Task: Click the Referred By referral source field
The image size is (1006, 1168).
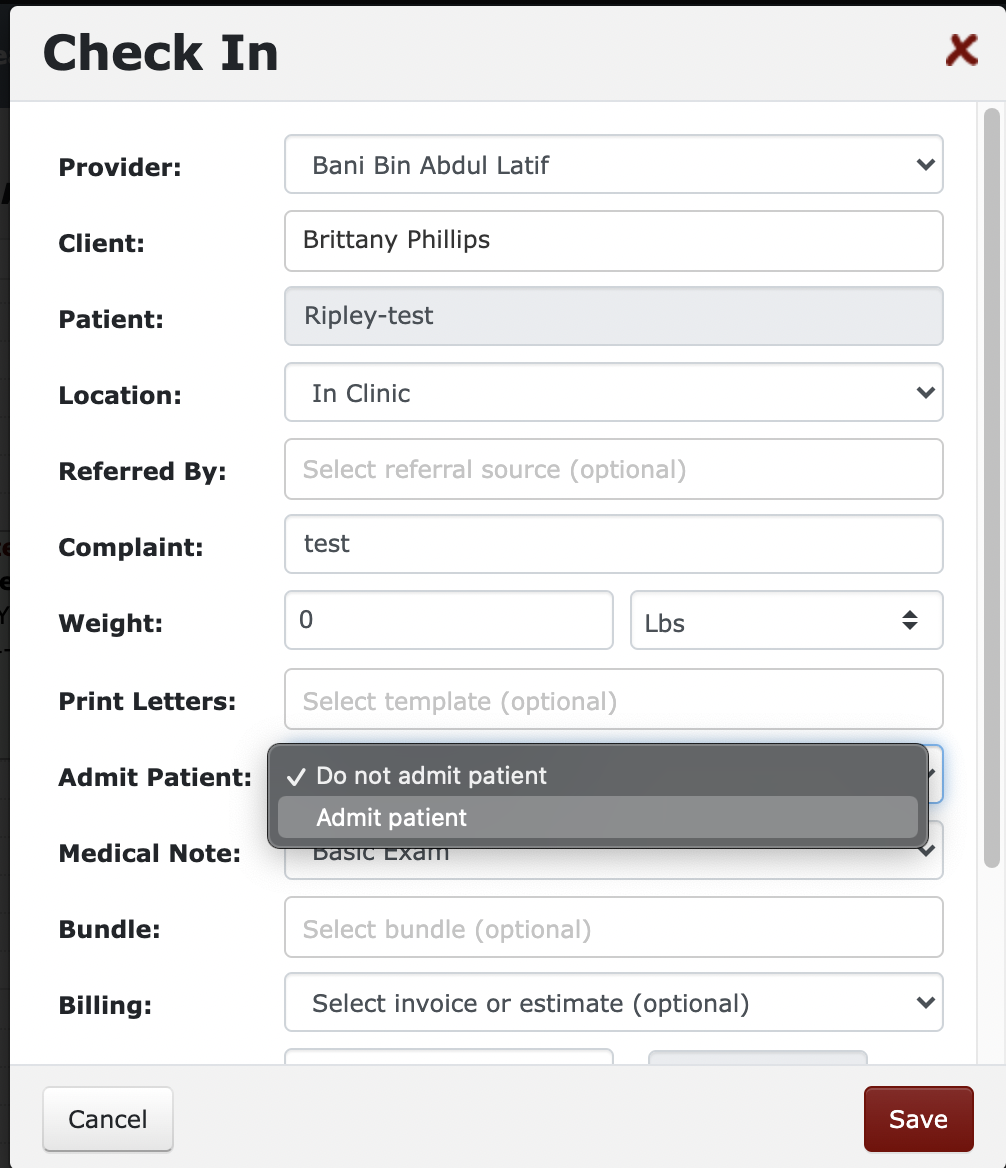Action: click(x=612, y=469)
